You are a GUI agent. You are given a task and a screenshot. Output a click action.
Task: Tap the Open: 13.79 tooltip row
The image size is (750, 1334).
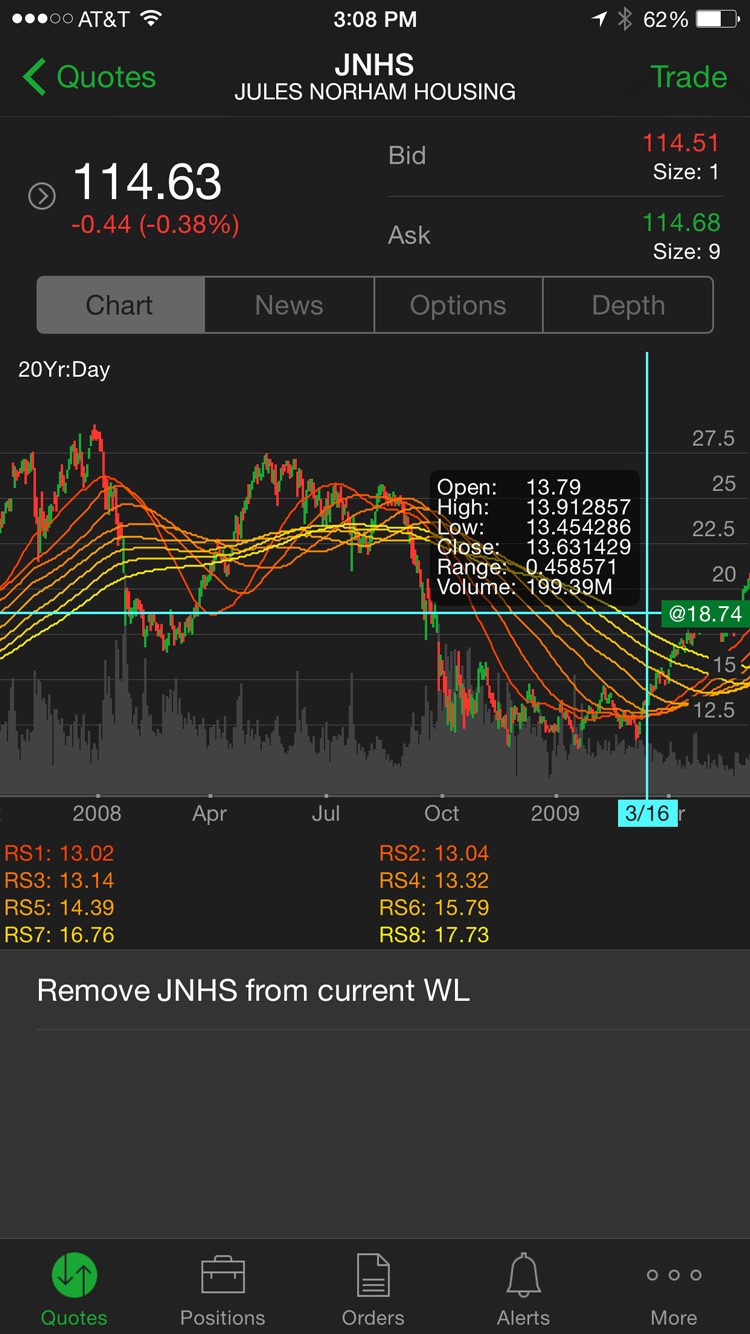(x=509, y=487)
